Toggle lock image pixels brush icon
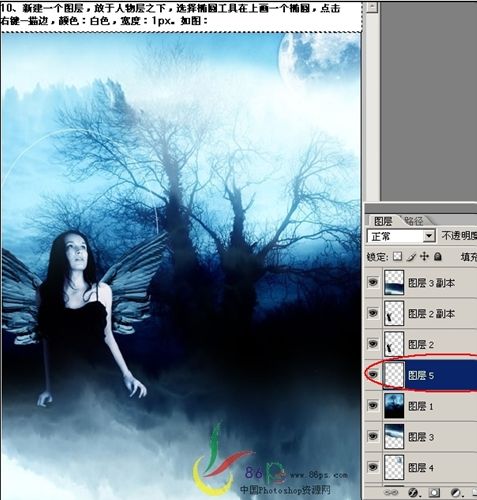Viewport: 477px width, 500px height. (412, 256)
